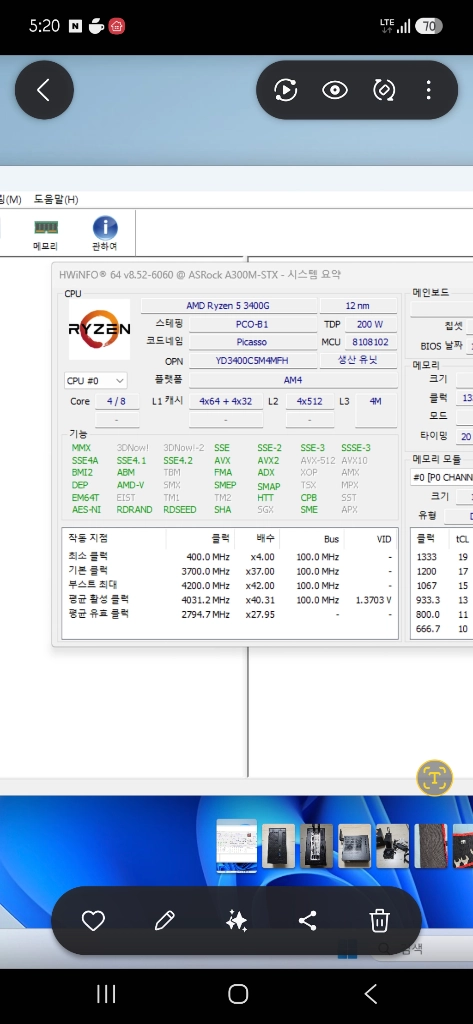The height and width of the screenshot is (1024, 473).
Task: Click the 4 / 8 core count value
Action: [x=118, y=401]
